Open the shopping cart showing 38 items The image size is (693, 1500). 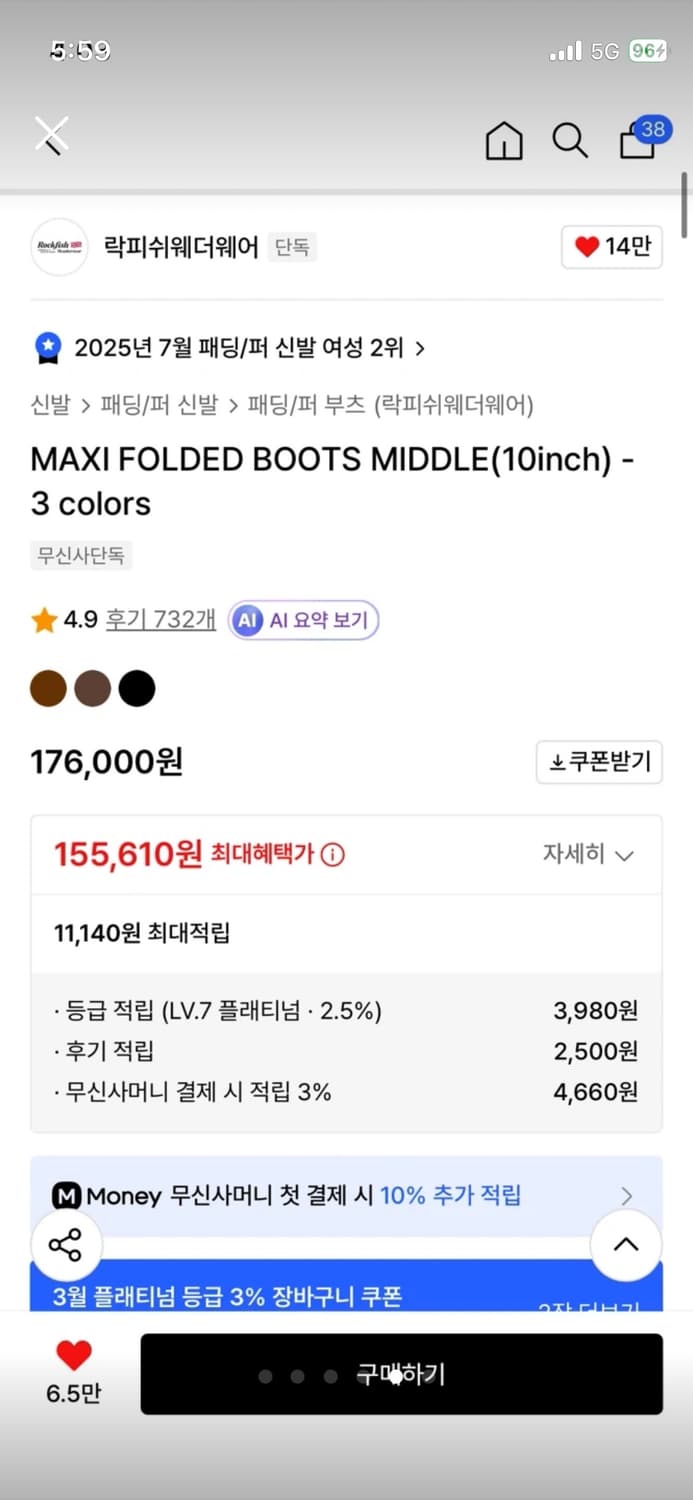tap(637, 141)
